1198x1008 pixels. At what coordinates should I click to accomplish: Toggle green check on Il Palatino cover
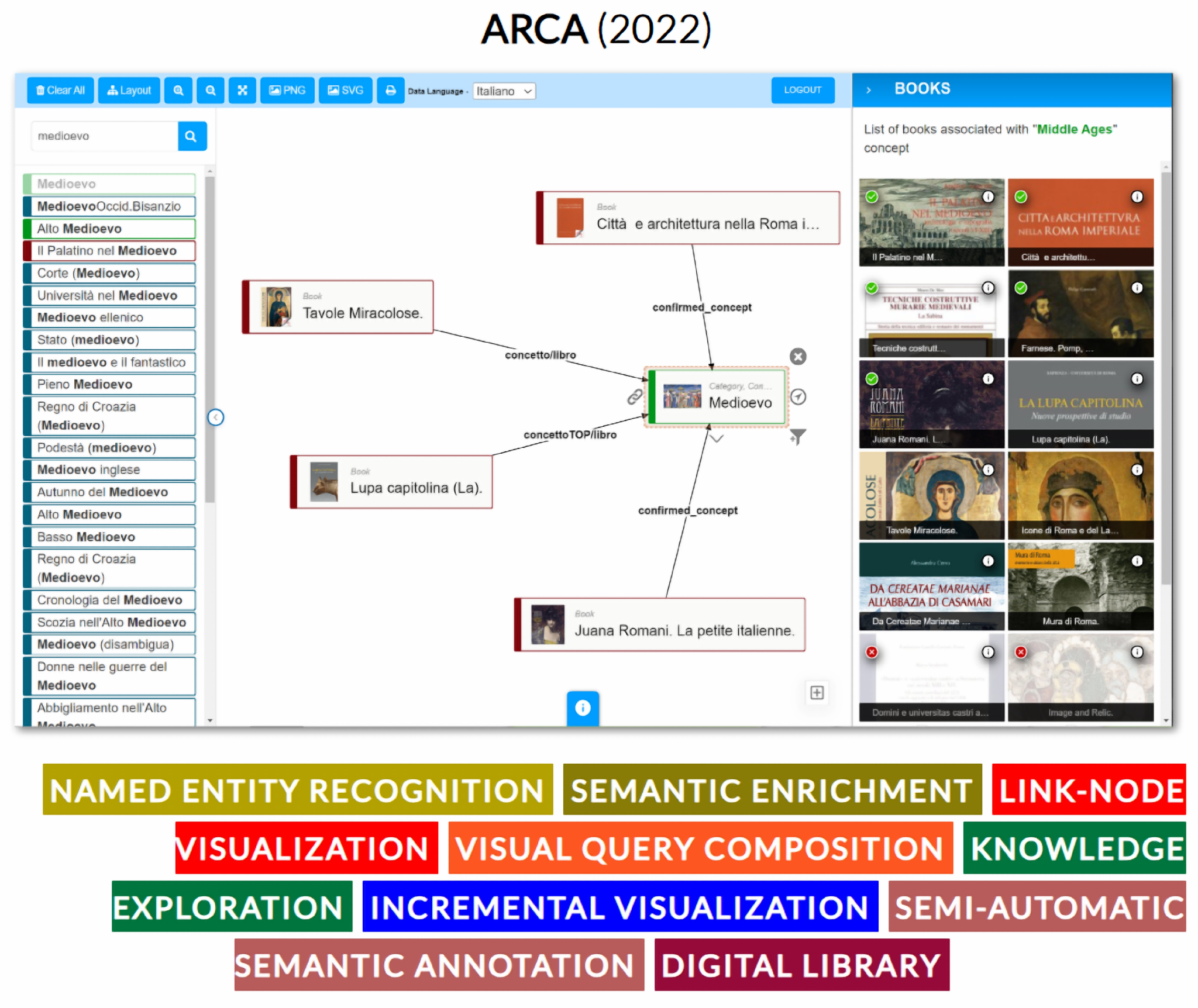coord(872,197)
